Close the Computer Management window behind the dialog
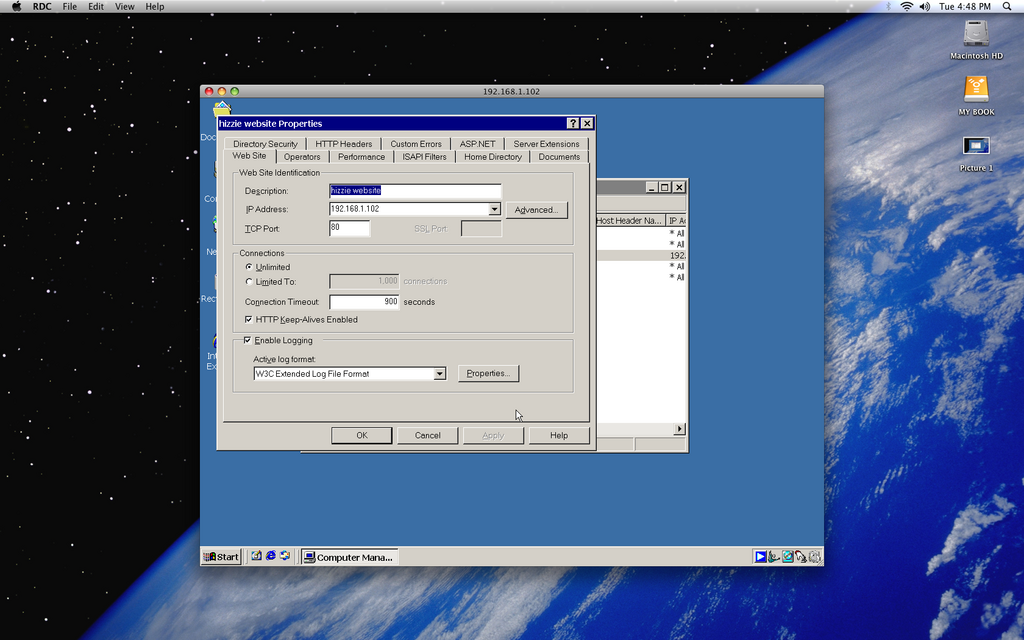Viewport: 1024px width, 640px height. [x=679, y=187]
